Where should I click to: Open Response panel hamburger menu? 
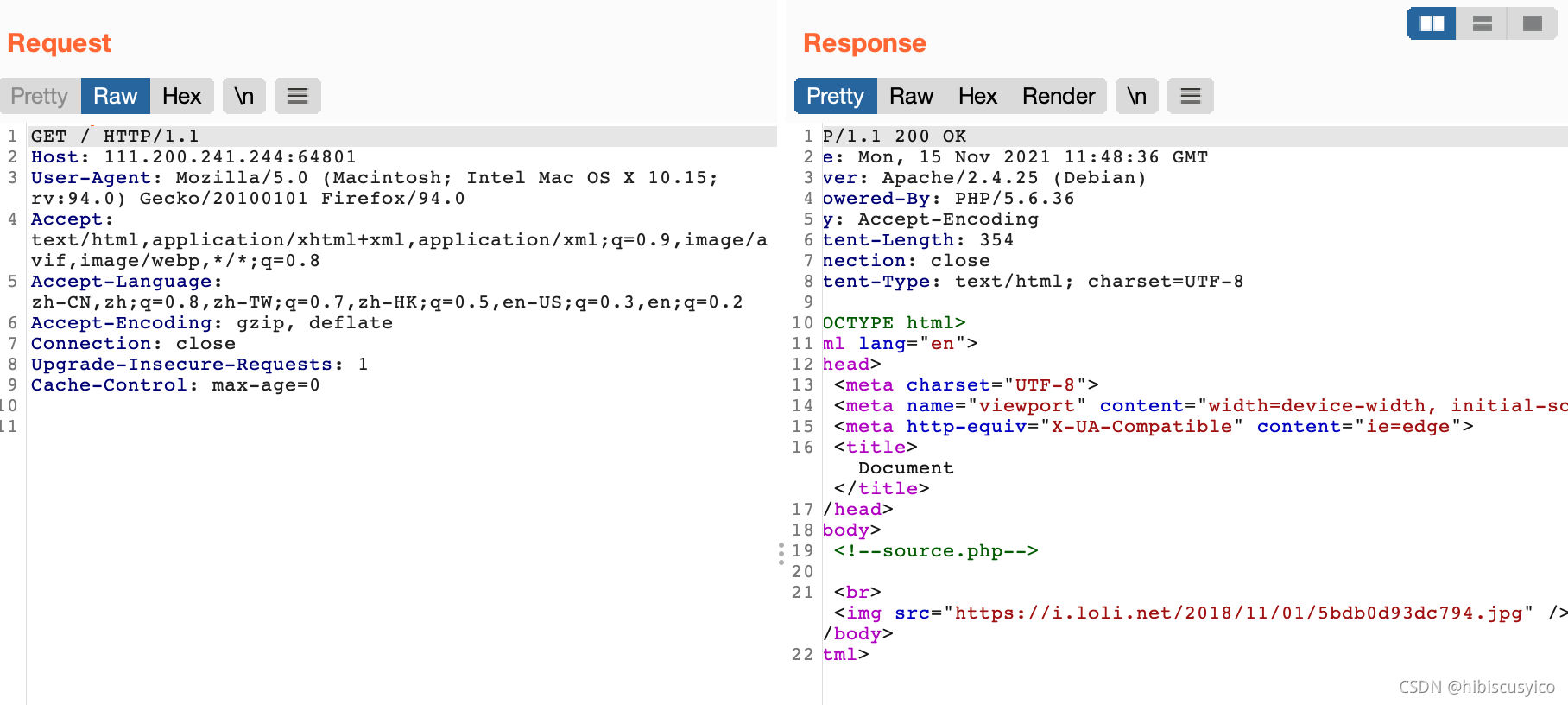[1191, 96]
